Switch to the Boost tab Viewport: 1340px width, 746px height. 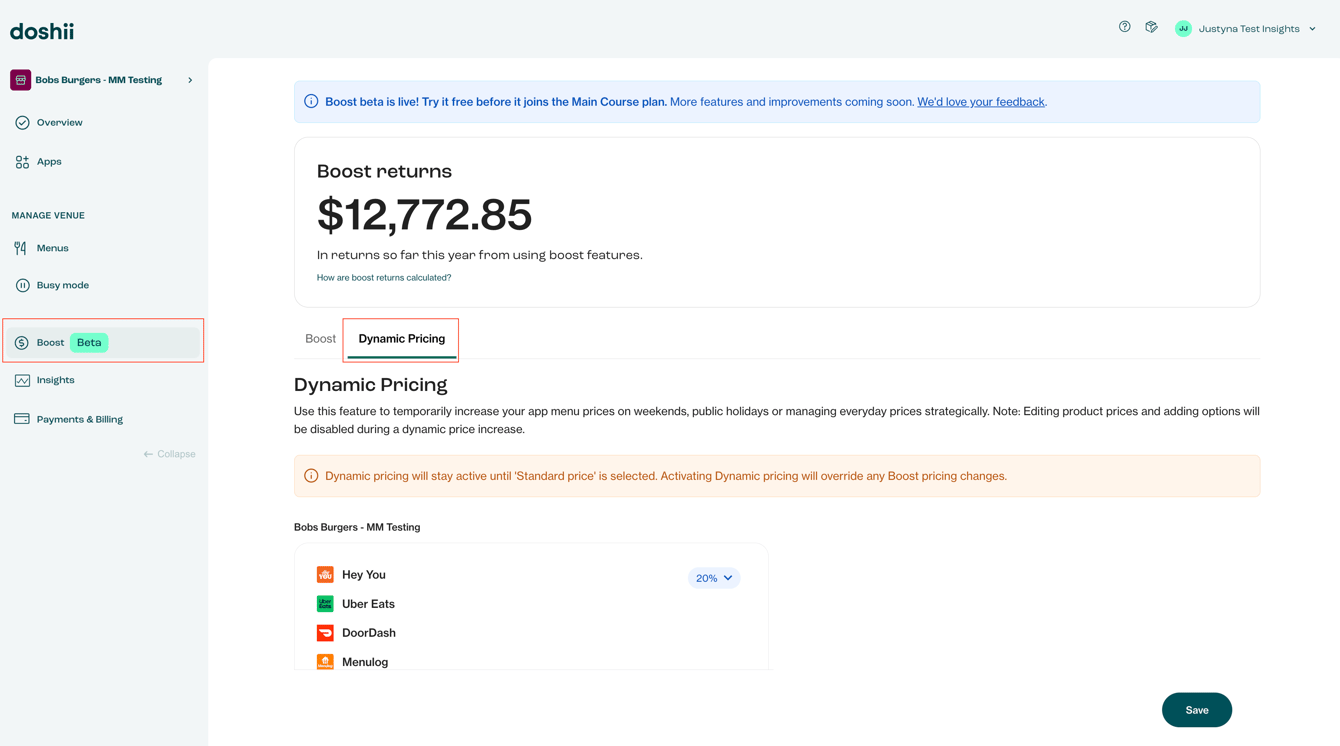[x=320, y=339]
